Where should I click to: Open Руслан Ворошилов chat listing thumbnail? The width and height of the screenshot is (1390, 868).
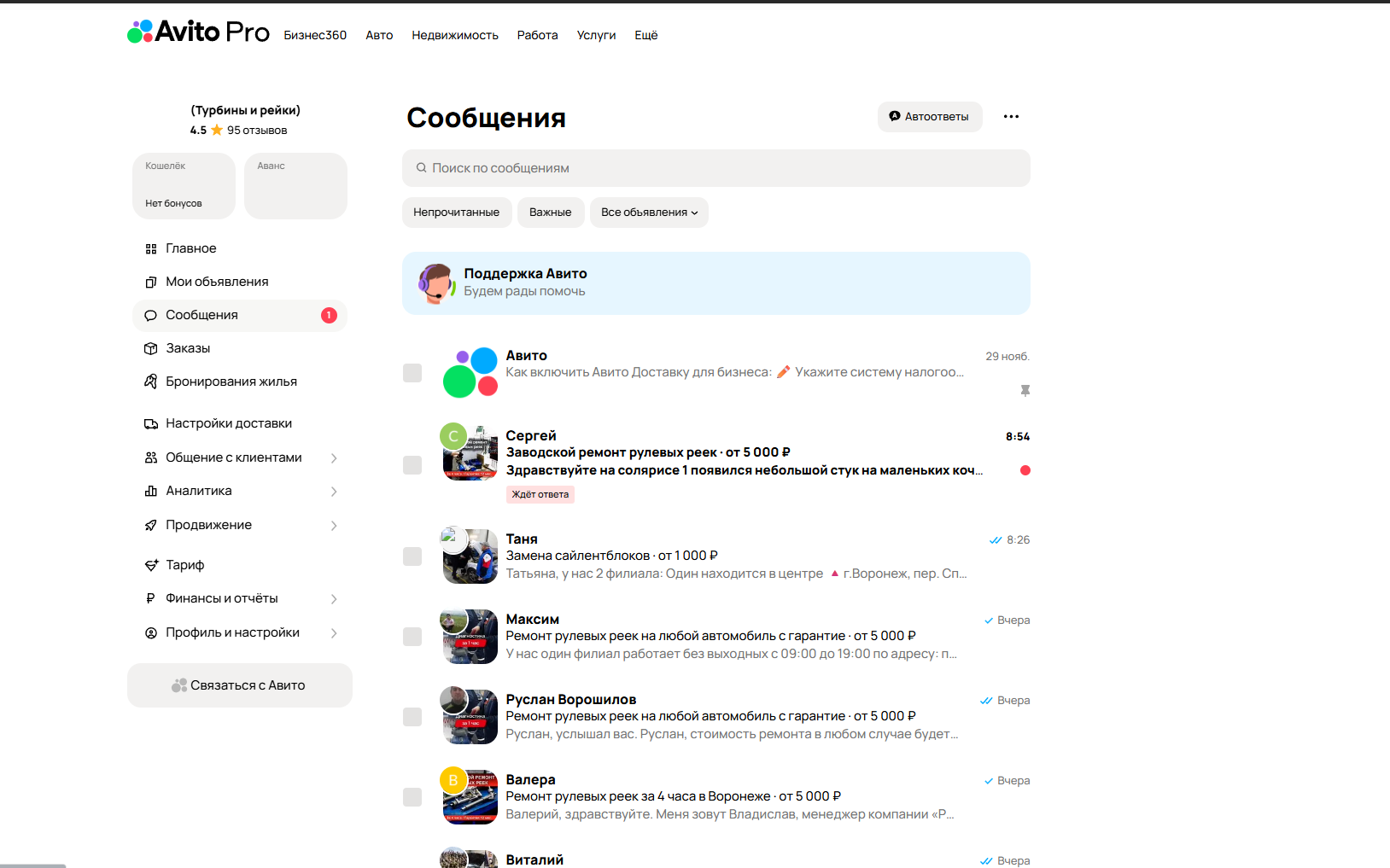(470, 717)
